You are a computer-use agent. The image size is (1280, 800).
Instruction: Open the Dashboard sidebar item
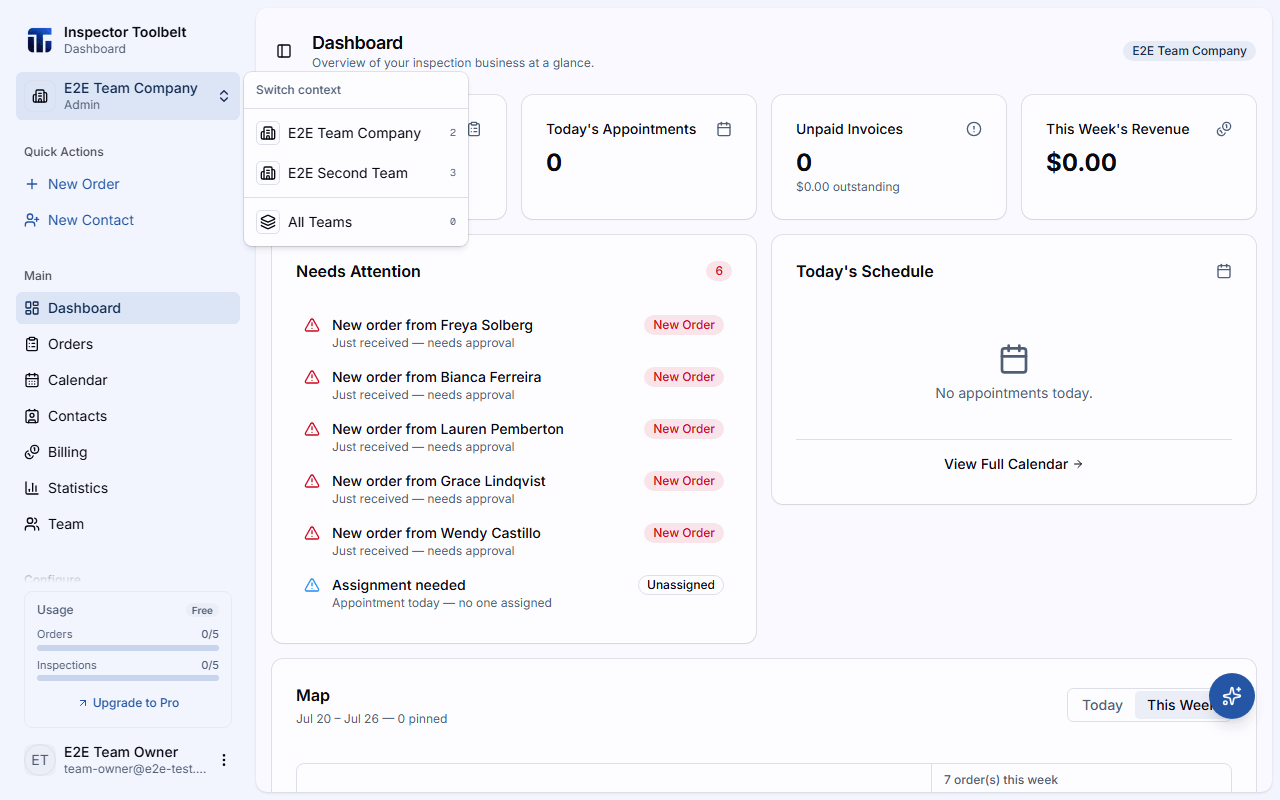[128, 308]
